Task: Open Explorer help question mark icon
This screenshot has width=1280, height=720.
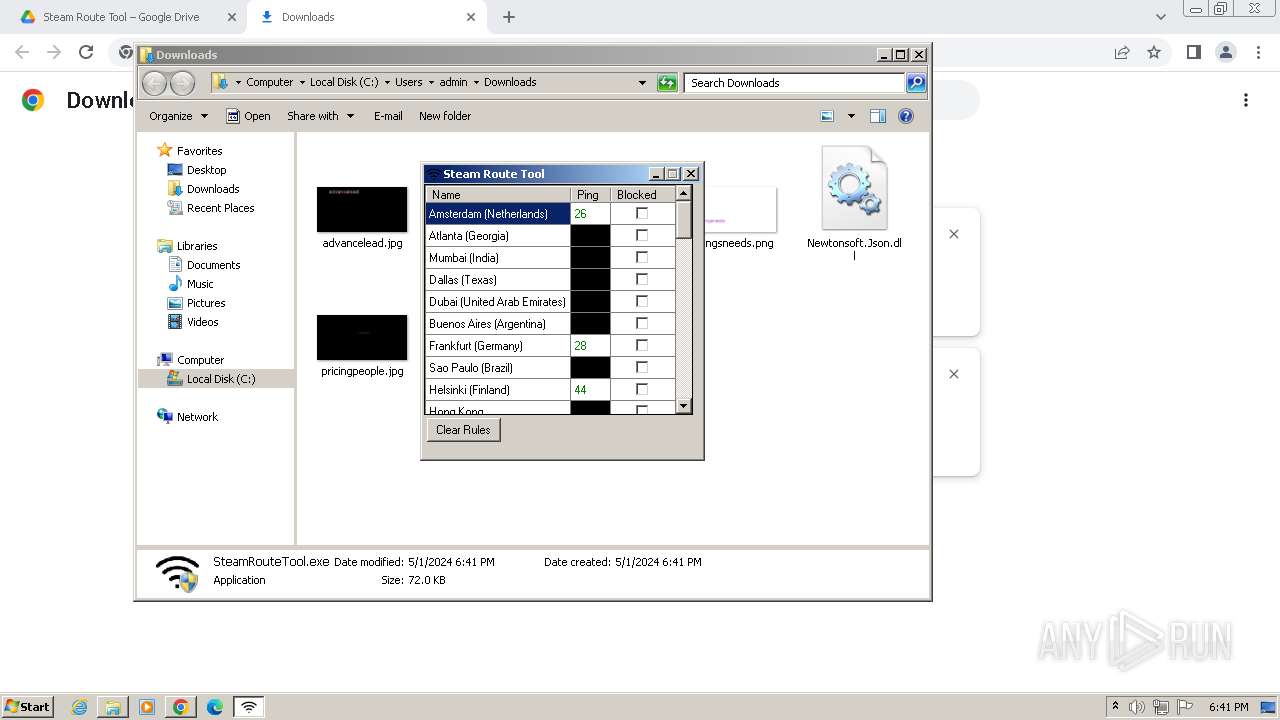Action: pyautogui.click(x=906, y=116)
